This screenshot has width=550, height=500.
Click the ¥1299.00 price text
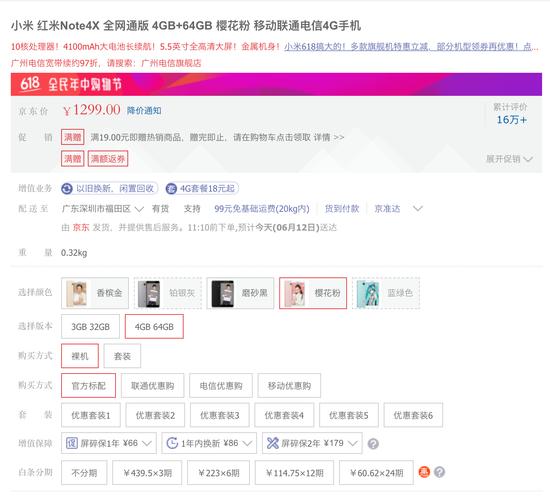[92, 110]
